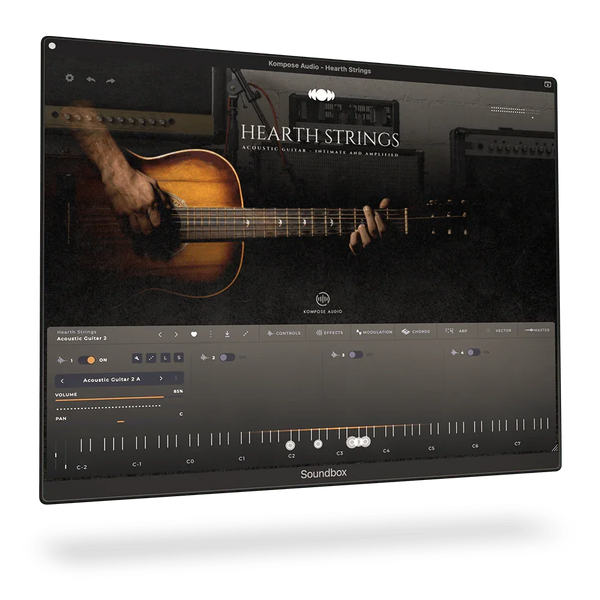Click the L button on layer 1
This screenshot has width=600, height=600.
point(165,357)
